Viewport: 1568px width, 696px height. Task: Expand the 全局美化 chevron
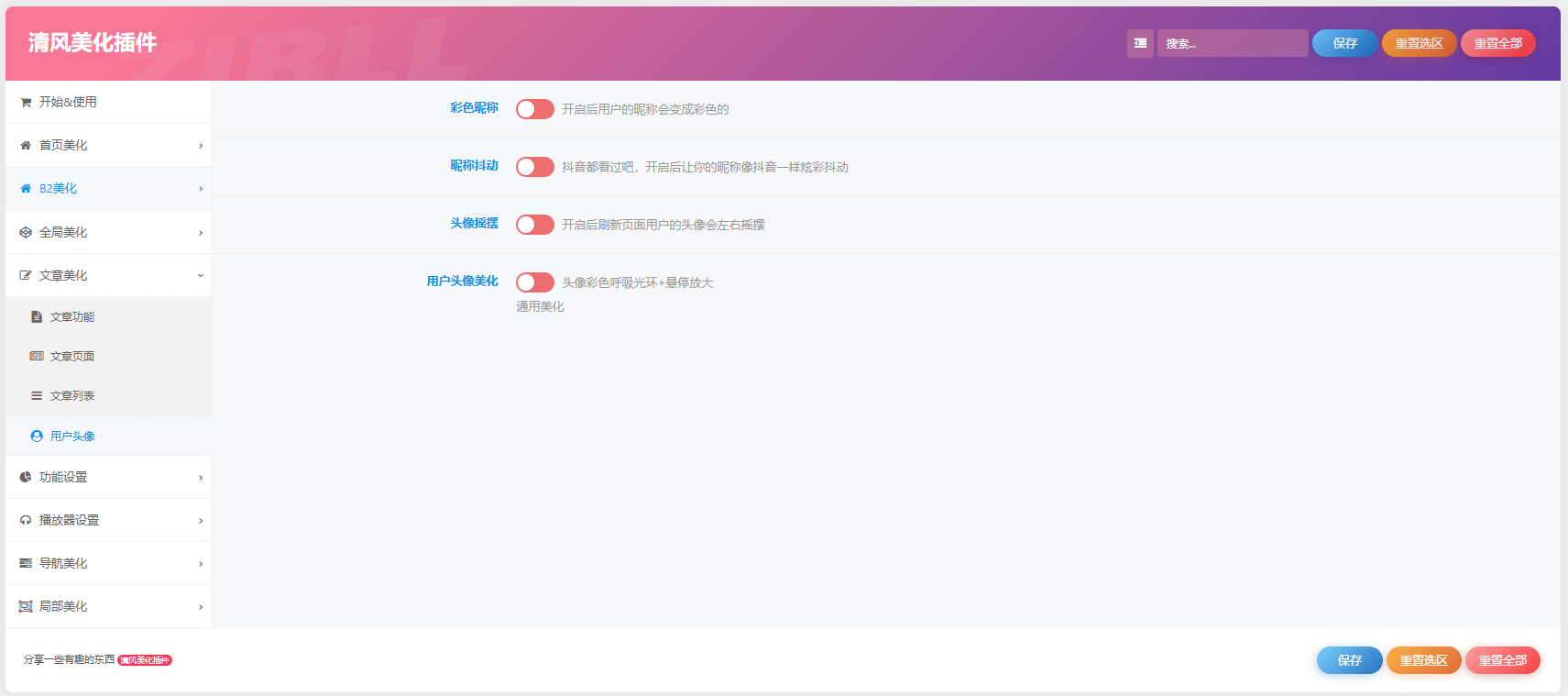[201, 233]
